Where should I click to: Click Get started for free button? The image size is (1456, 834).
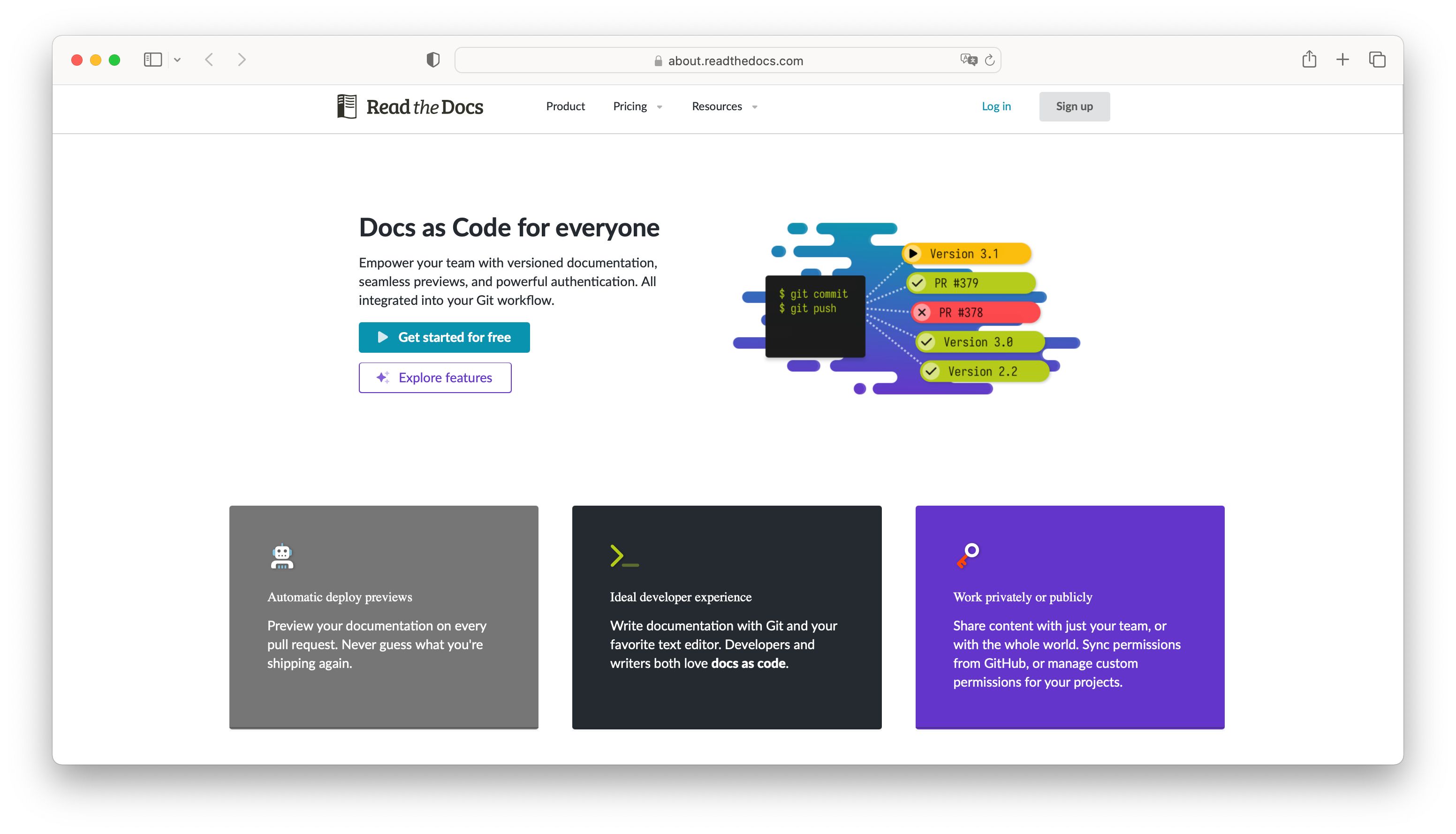click(444, 337)
